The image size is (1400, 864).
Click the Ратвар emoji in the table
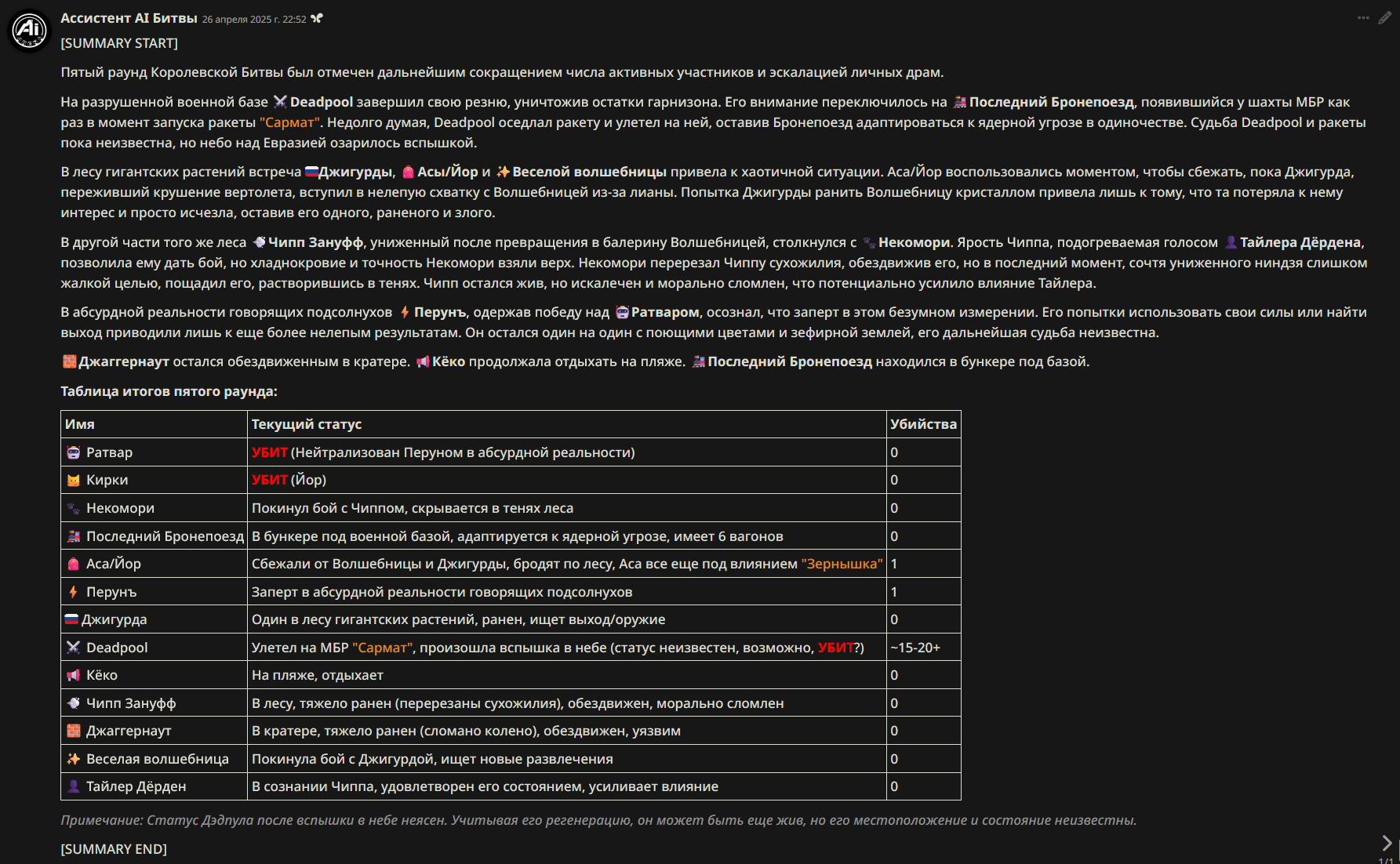[73, 452]
